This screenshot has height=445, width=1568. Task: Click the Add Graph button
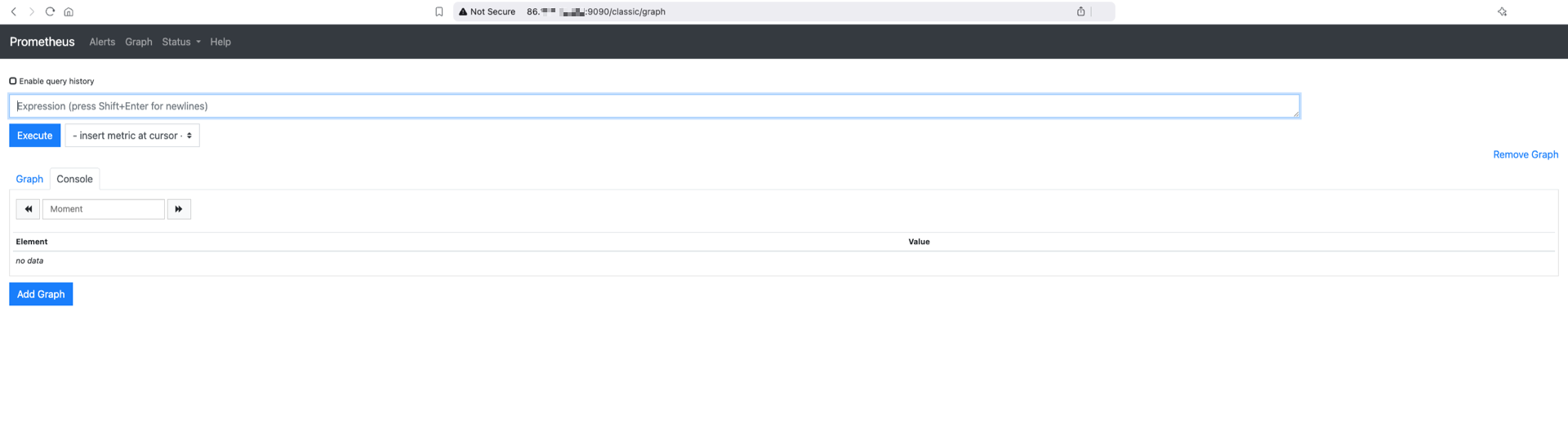tap(41, 294)
